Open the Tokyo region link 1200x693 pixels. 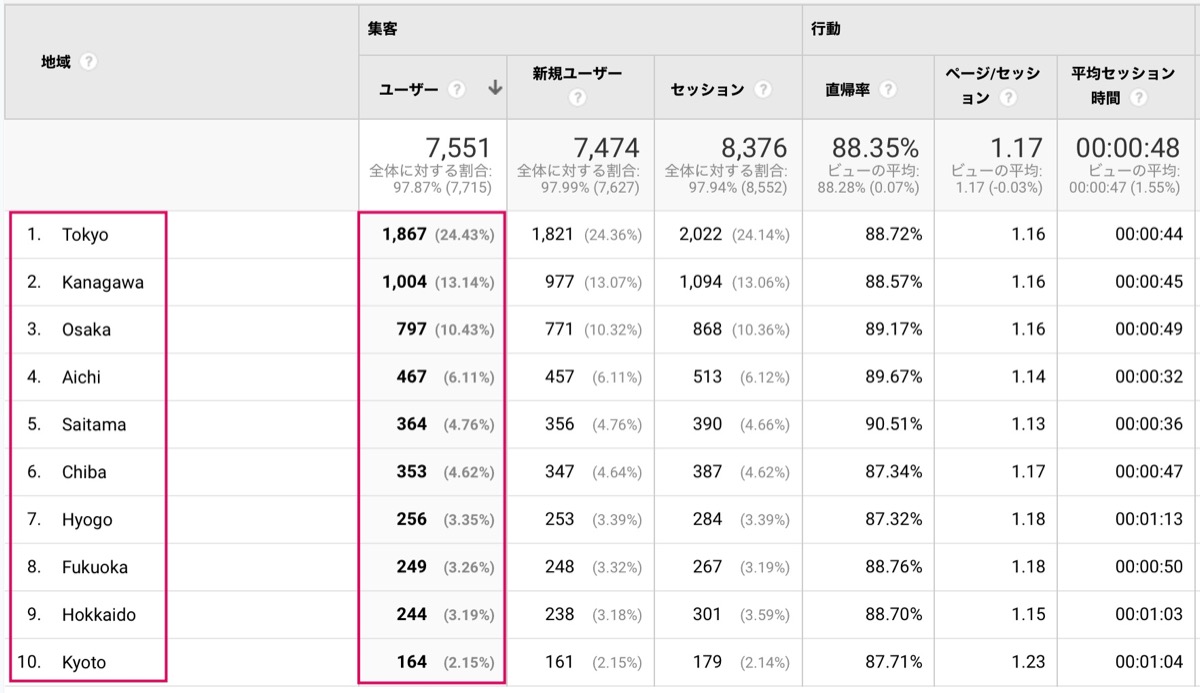[x=85, y=235]
